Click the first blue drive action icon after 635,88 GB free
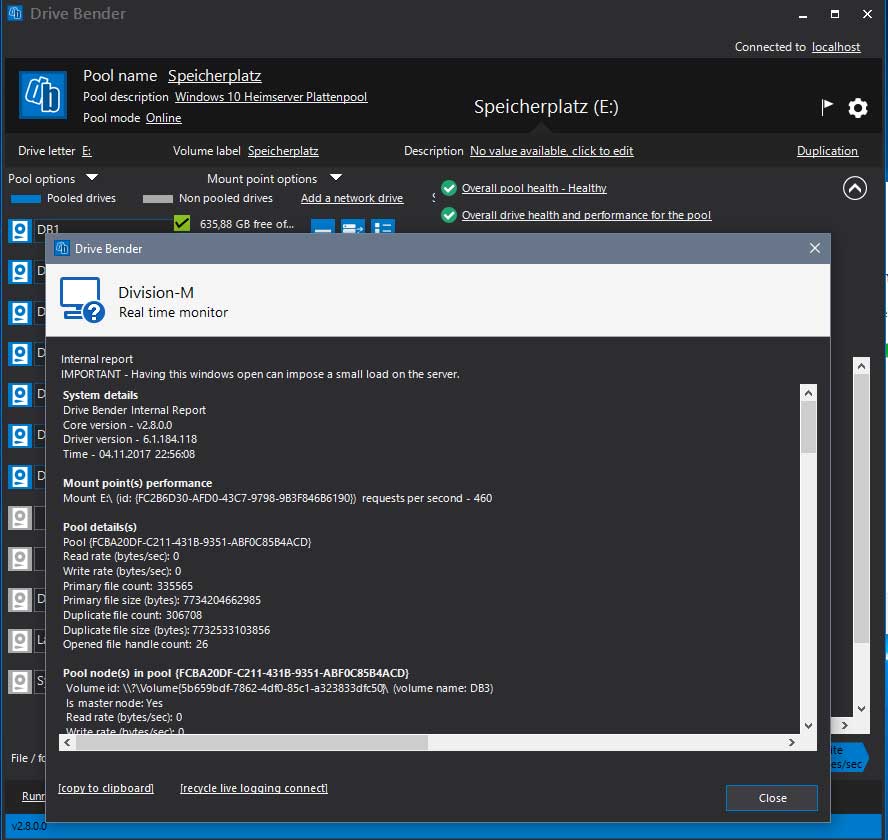Image resolution: width=888 pixels, height=840 pixels. click(x=323, y=228)
